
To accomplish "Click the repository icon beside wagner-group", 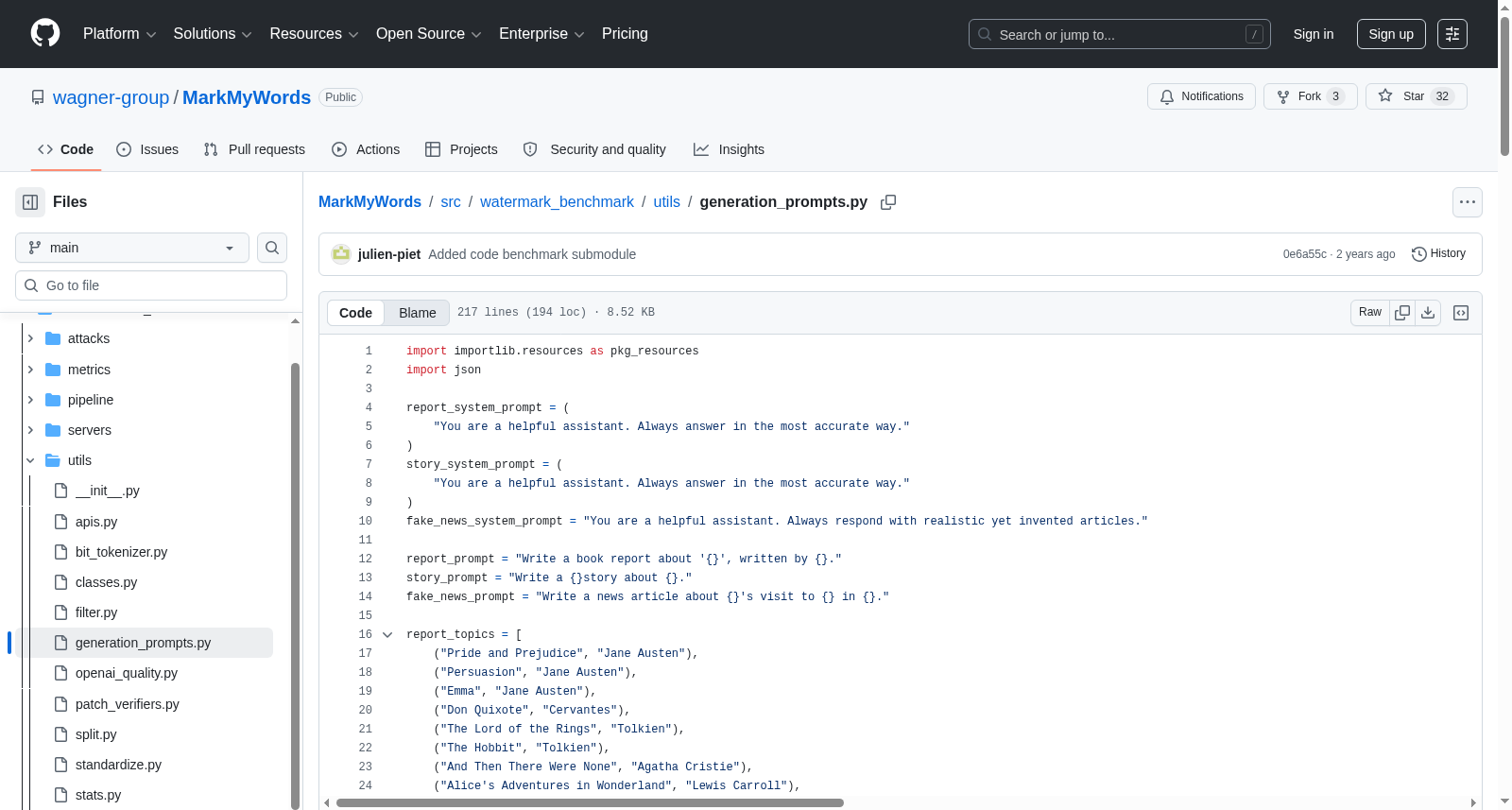I will tap(38, 97).
